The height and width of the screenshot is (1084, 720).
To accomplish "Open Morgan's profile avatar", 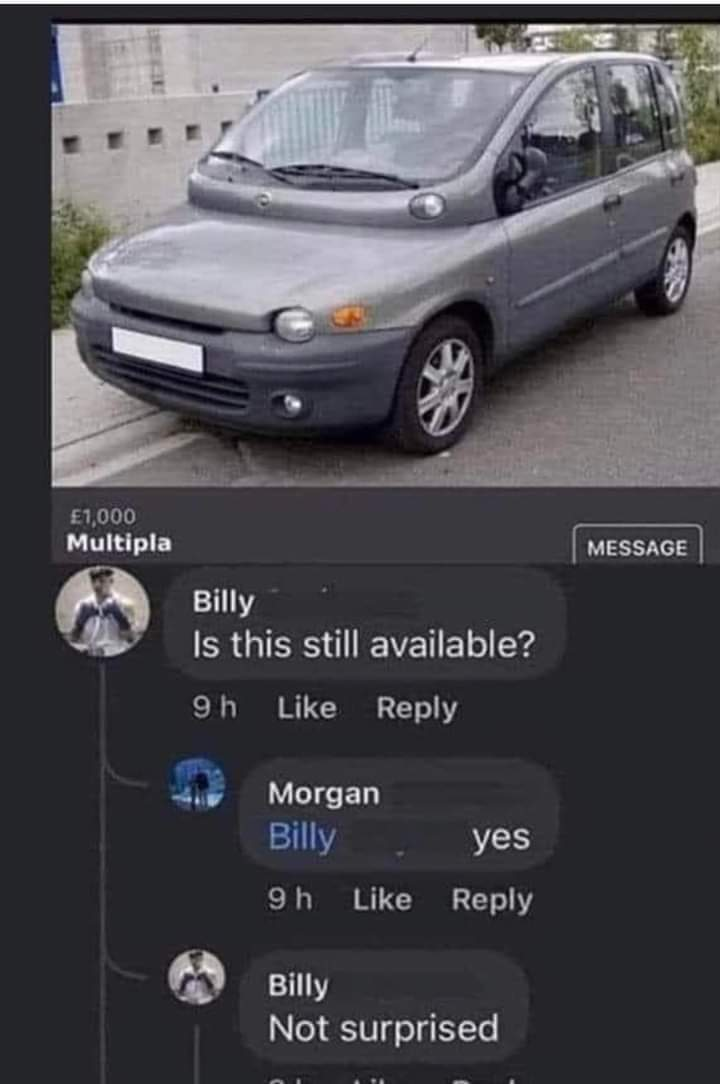I will pyautogui.click(x=197, y=785).
